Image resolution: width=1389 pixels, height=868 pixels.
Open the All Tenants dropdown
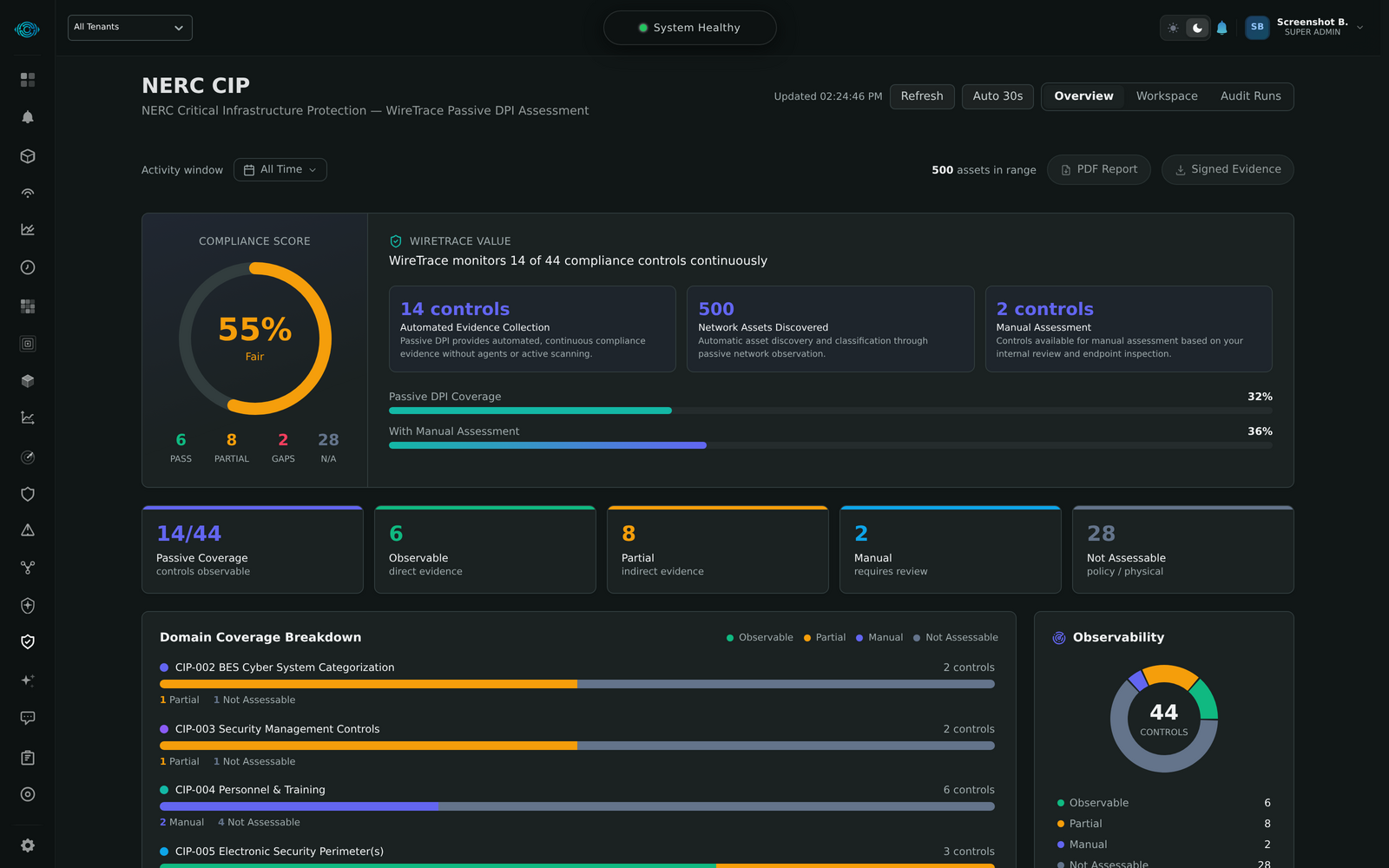130,28
